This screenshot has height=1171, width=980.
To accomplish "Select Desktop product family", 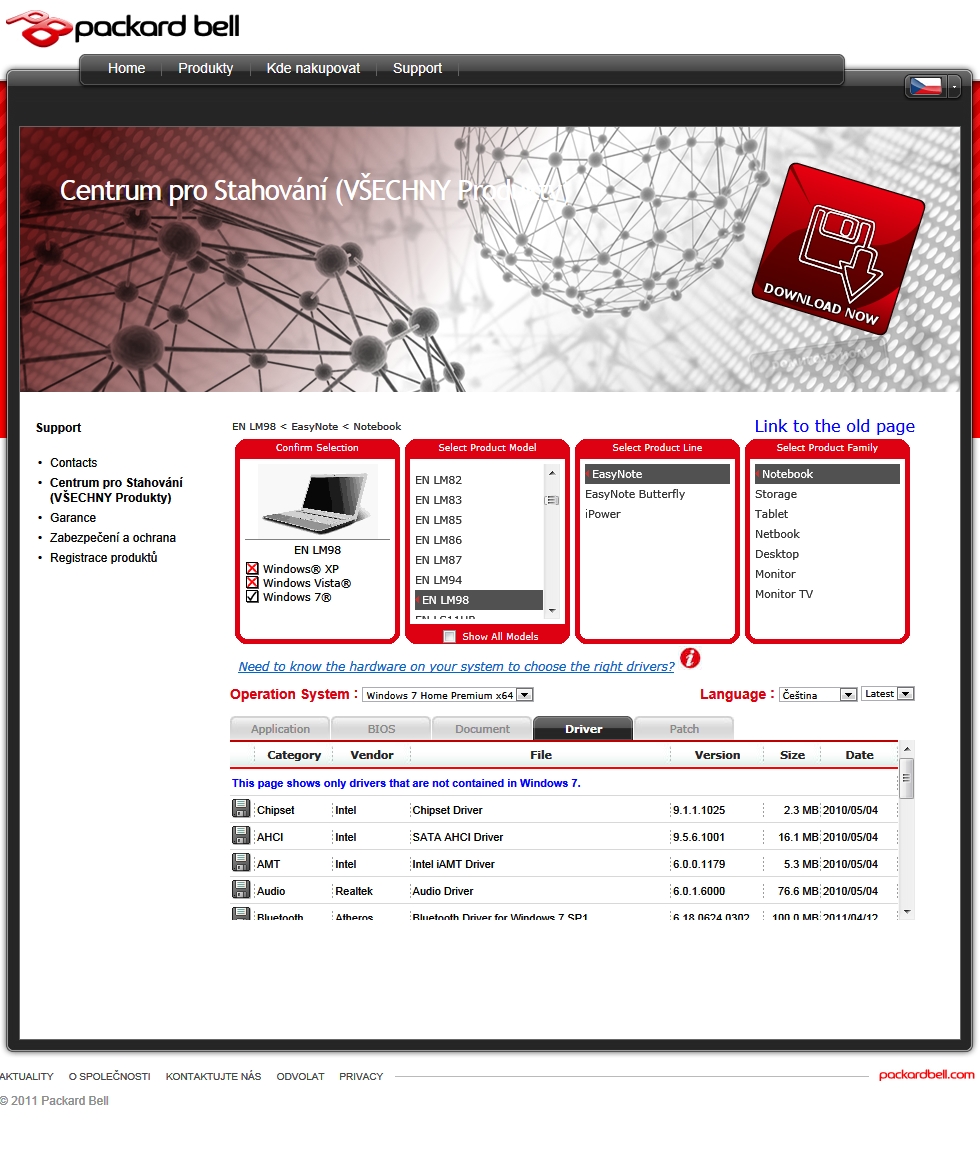I will click(777, 554).
